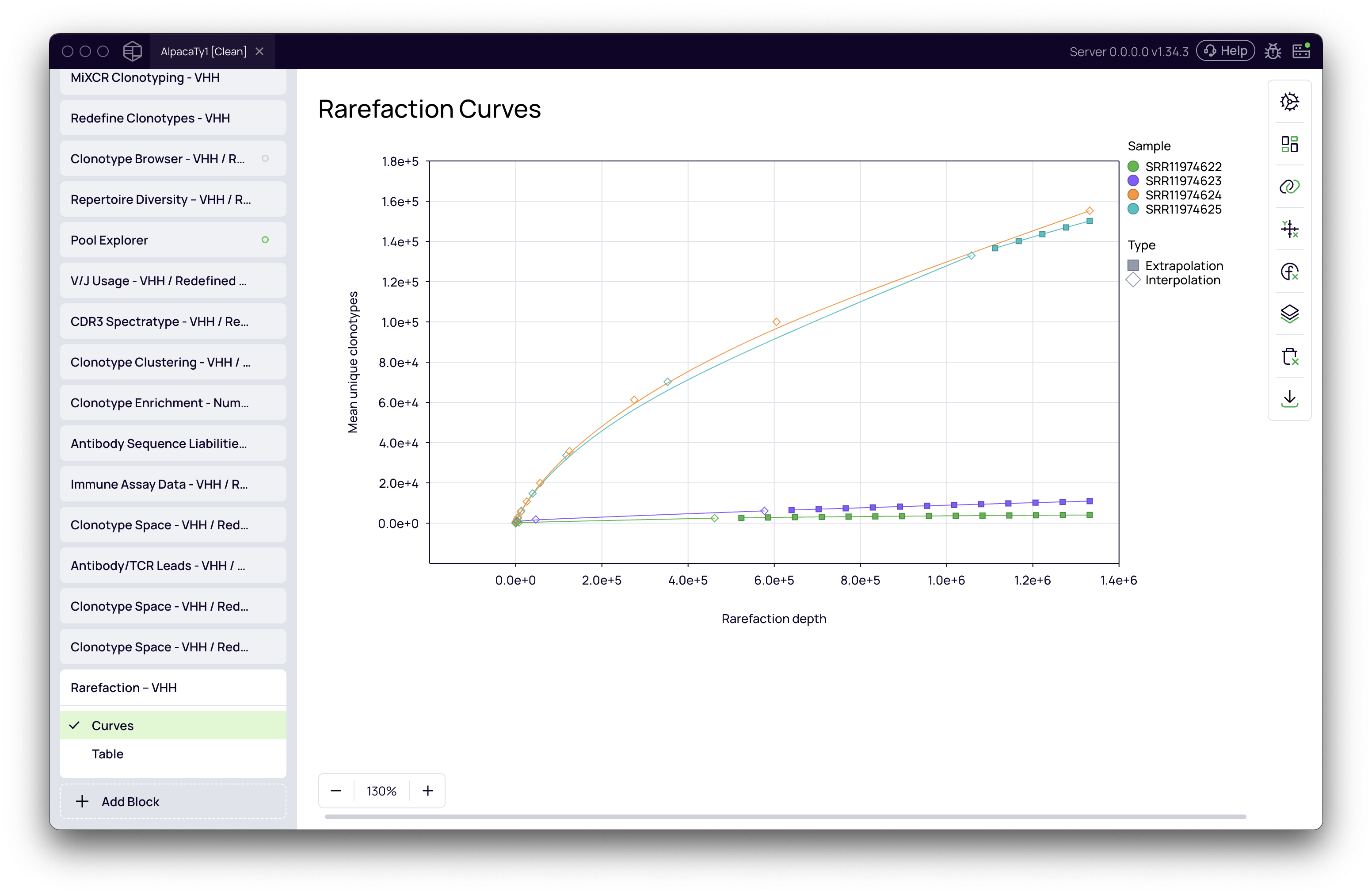This screenshot has height=895, width=1372.
Task: Click the bug report icon
Action: (1272, 51)
